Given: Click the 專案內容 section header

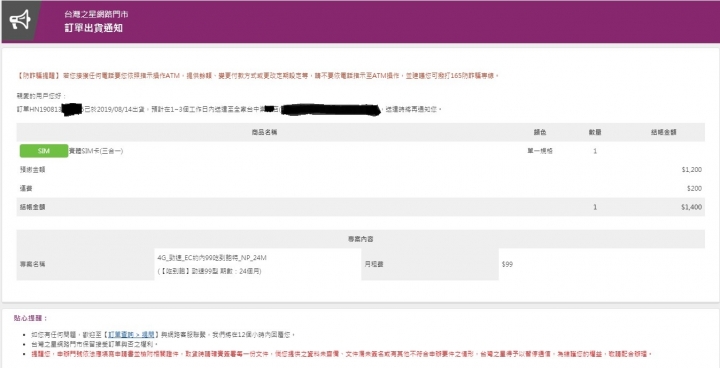Looking at the screenshot, I should [x=360, y=239].
